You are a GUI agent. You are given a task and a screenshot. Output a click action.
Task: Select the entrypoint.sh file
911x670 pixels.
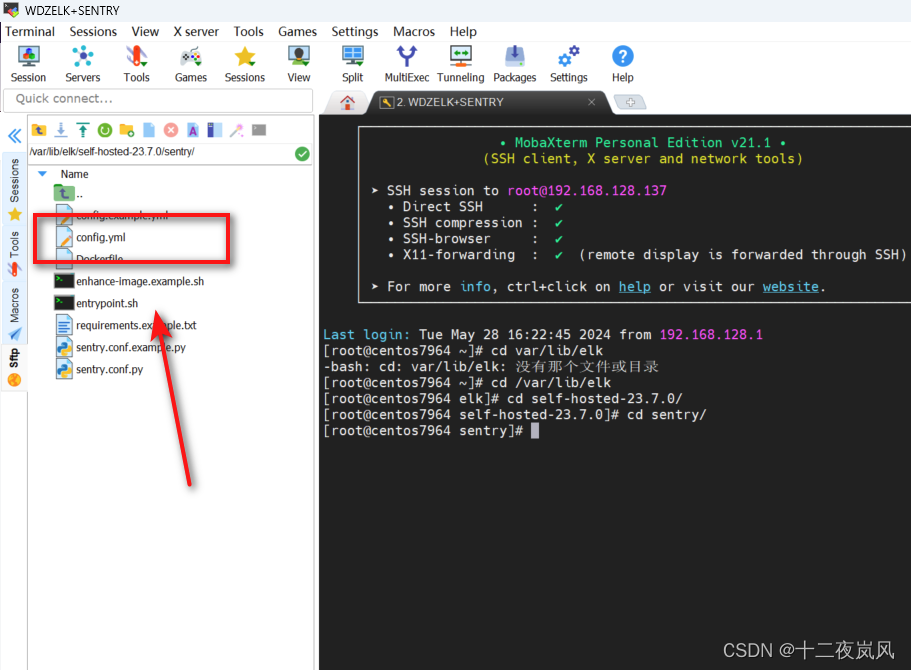107,303
